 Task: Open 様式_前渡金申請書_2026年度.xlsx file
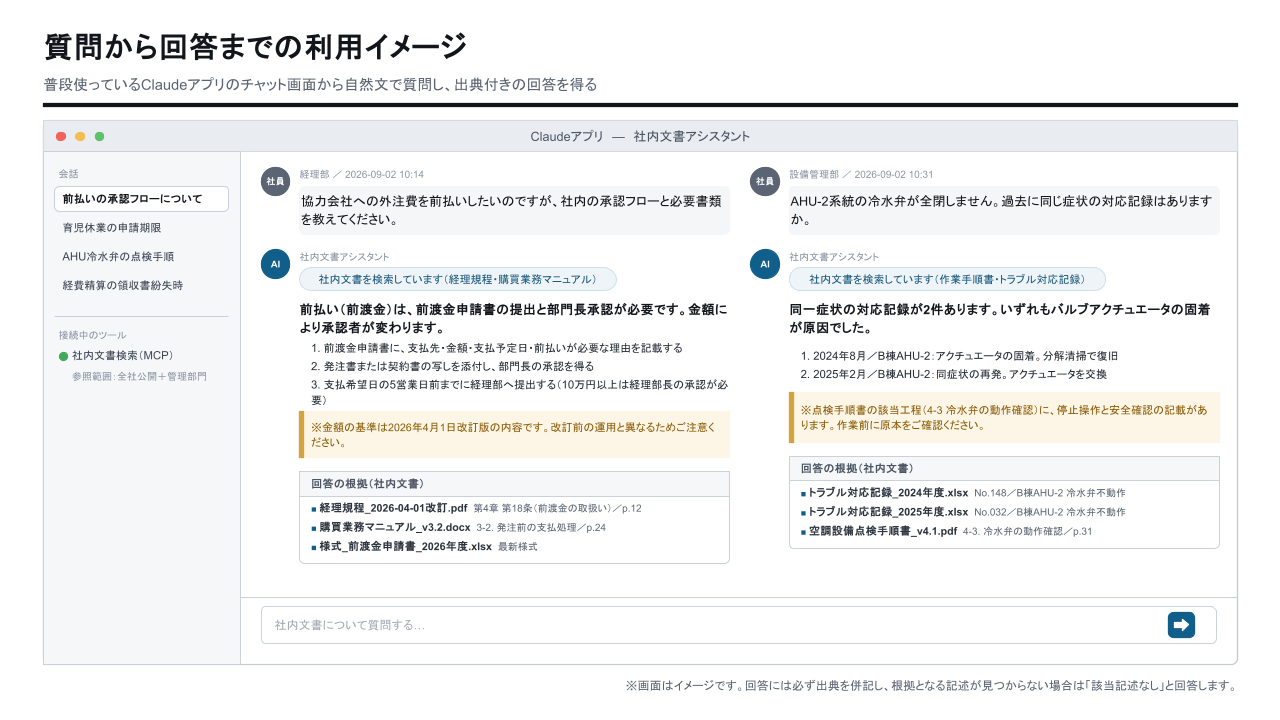(x=406, y=546)
